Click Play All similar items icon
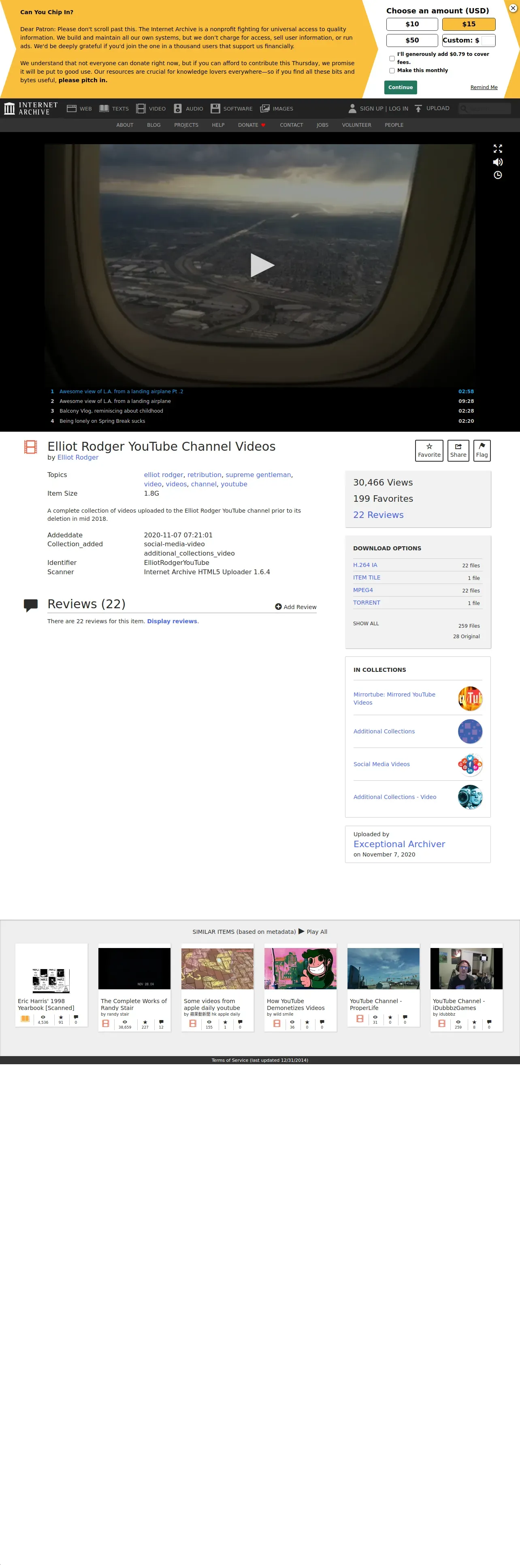This screenshot has height=1568, width=520. click(301, 931)
